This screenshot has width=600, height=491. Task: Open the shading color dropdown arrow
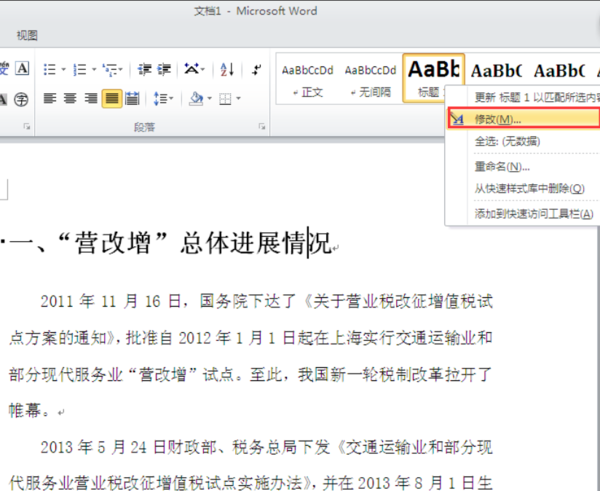pos(209,99)
